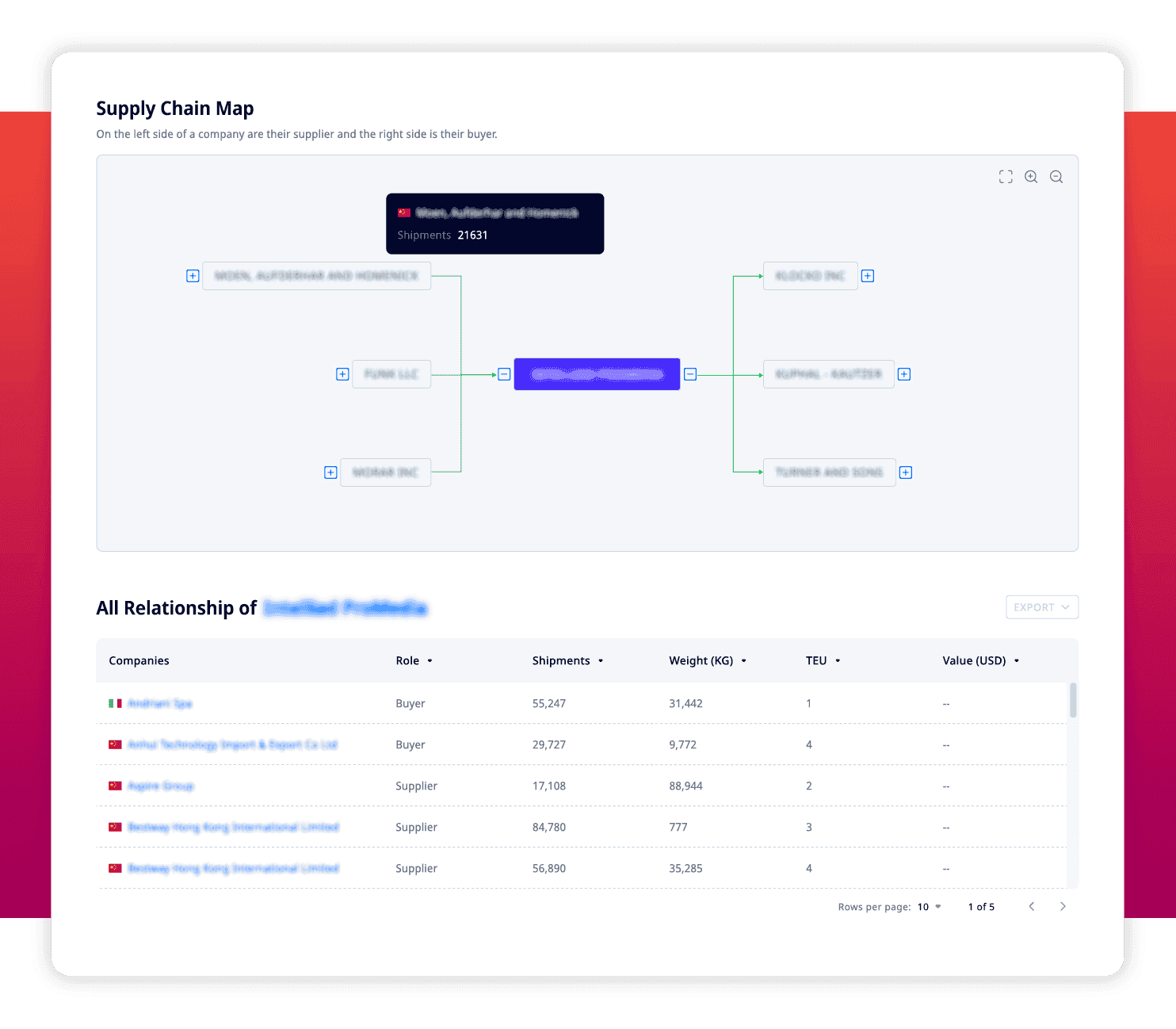Viewport: 1176px width, 1029px height.
Task: Expand the bottom supplier node with plus icon
Action: coord(330,472)
